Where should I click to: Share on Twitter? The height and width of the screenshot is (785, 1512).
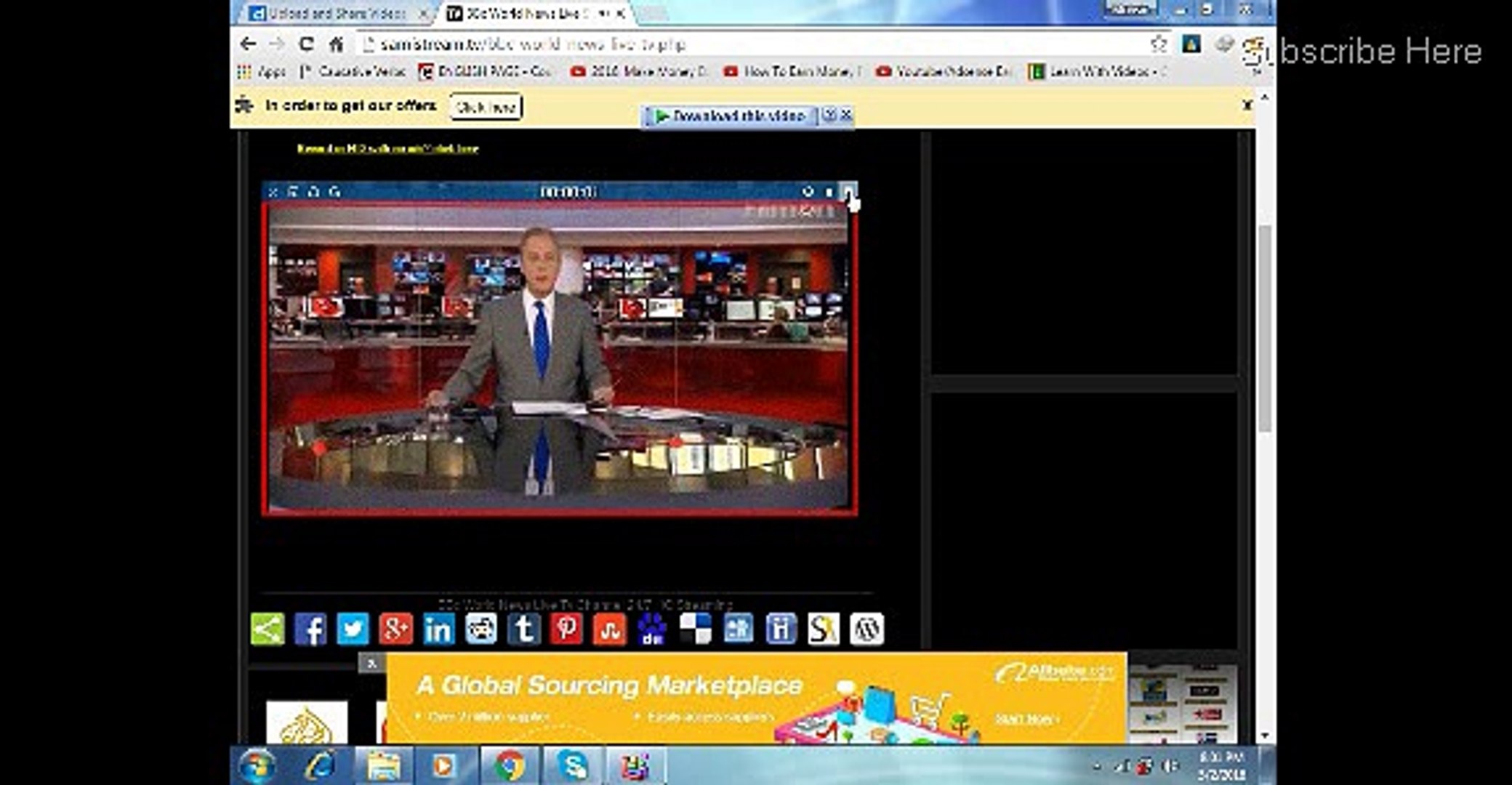(353, 629)
